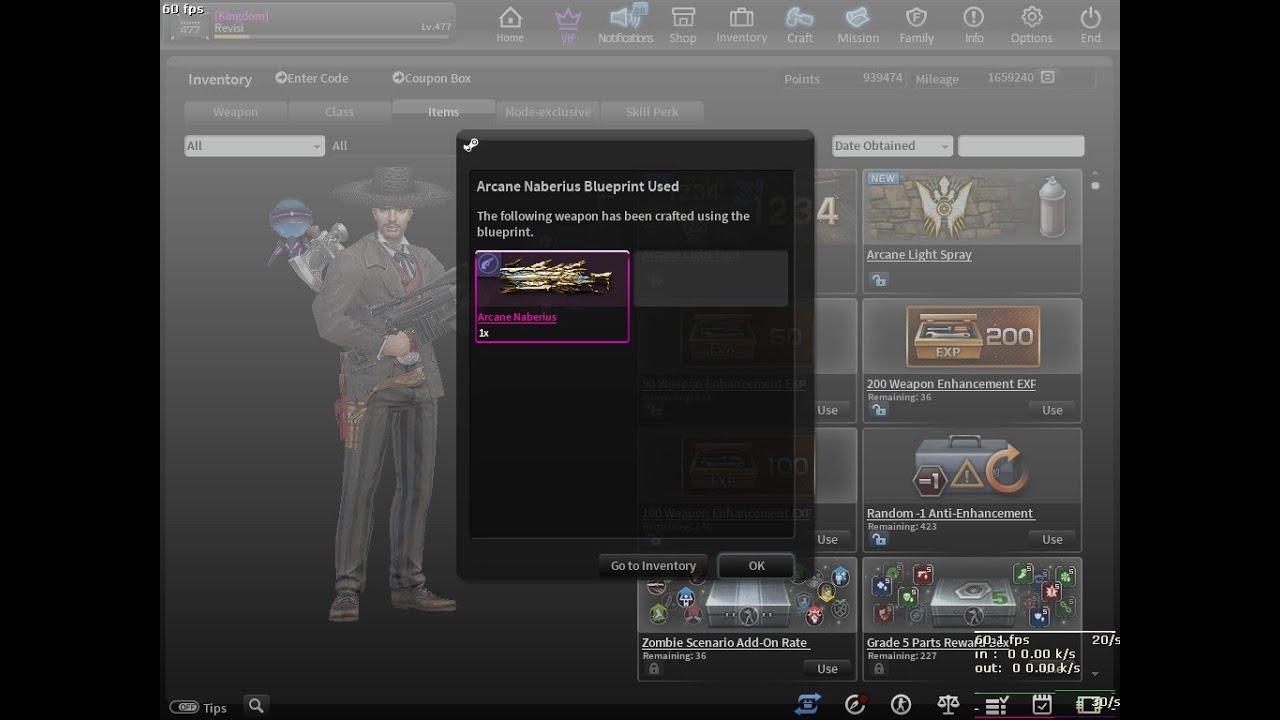
Task: Click the scroll-down arrow of item list
Action: (1095, 673)
